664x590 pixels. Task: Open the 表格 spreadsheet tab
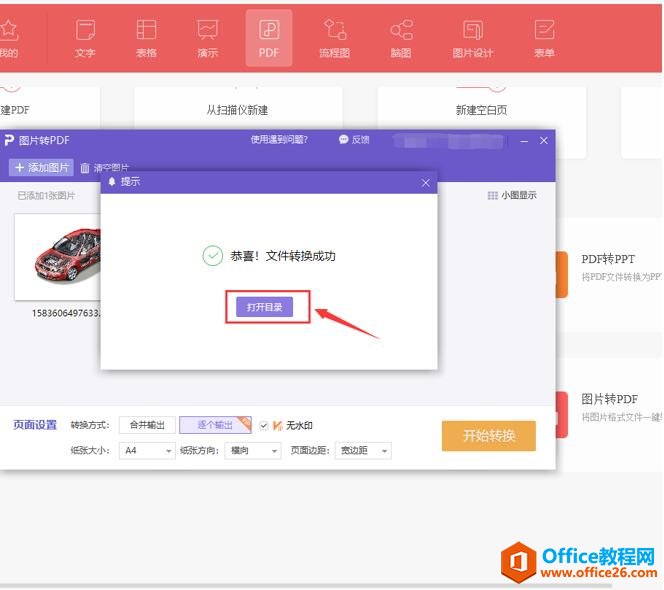(x=146, y=38)
